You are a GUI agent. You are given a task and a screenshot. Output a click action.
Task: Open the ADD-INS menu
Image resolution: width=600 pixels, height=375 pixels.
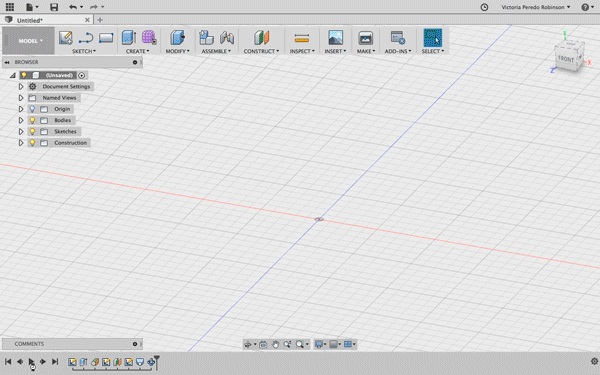[398, 51]
